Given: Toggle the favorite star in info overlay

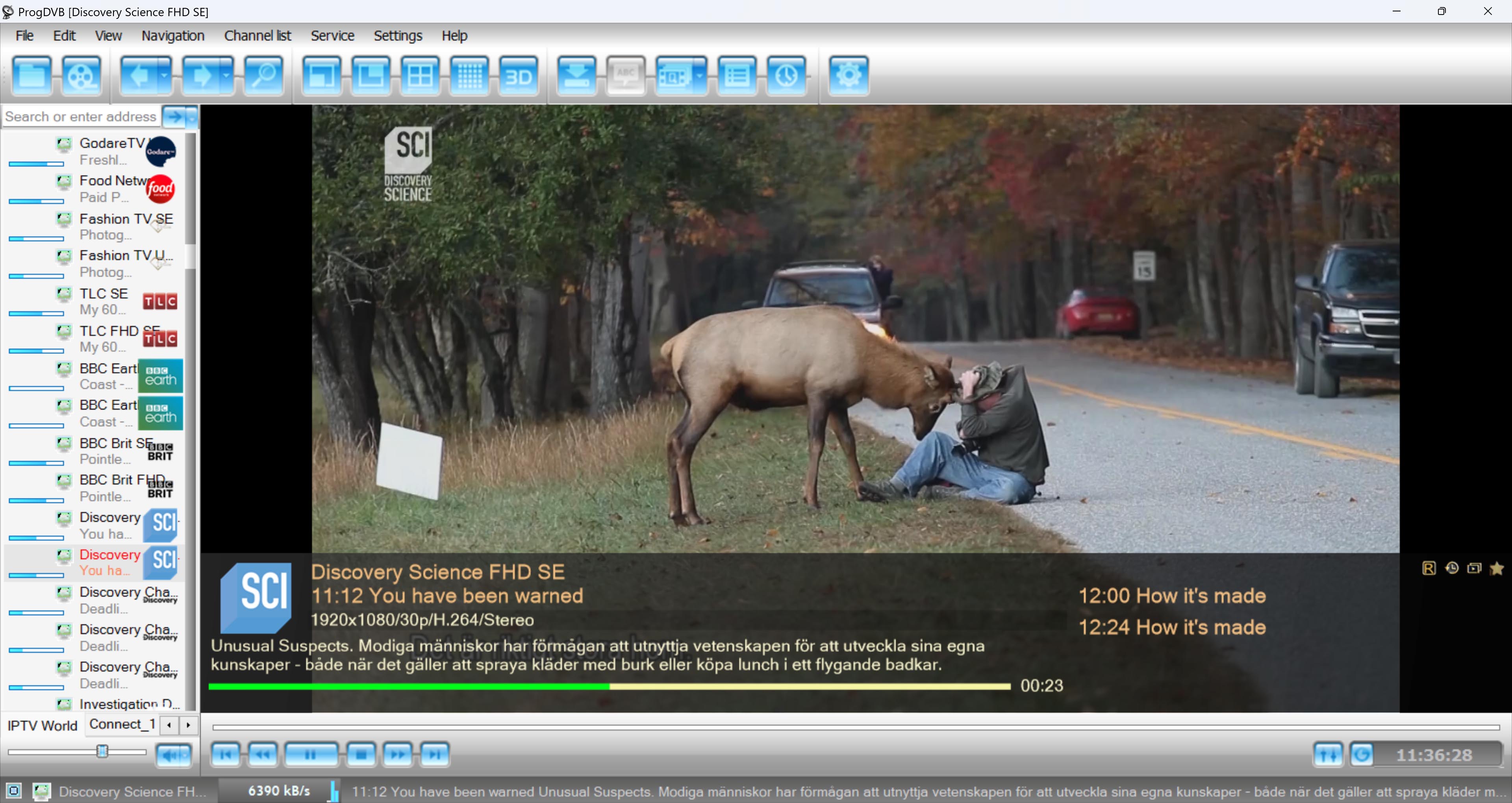Looking at the screenshot, I should pos(1496,568).
